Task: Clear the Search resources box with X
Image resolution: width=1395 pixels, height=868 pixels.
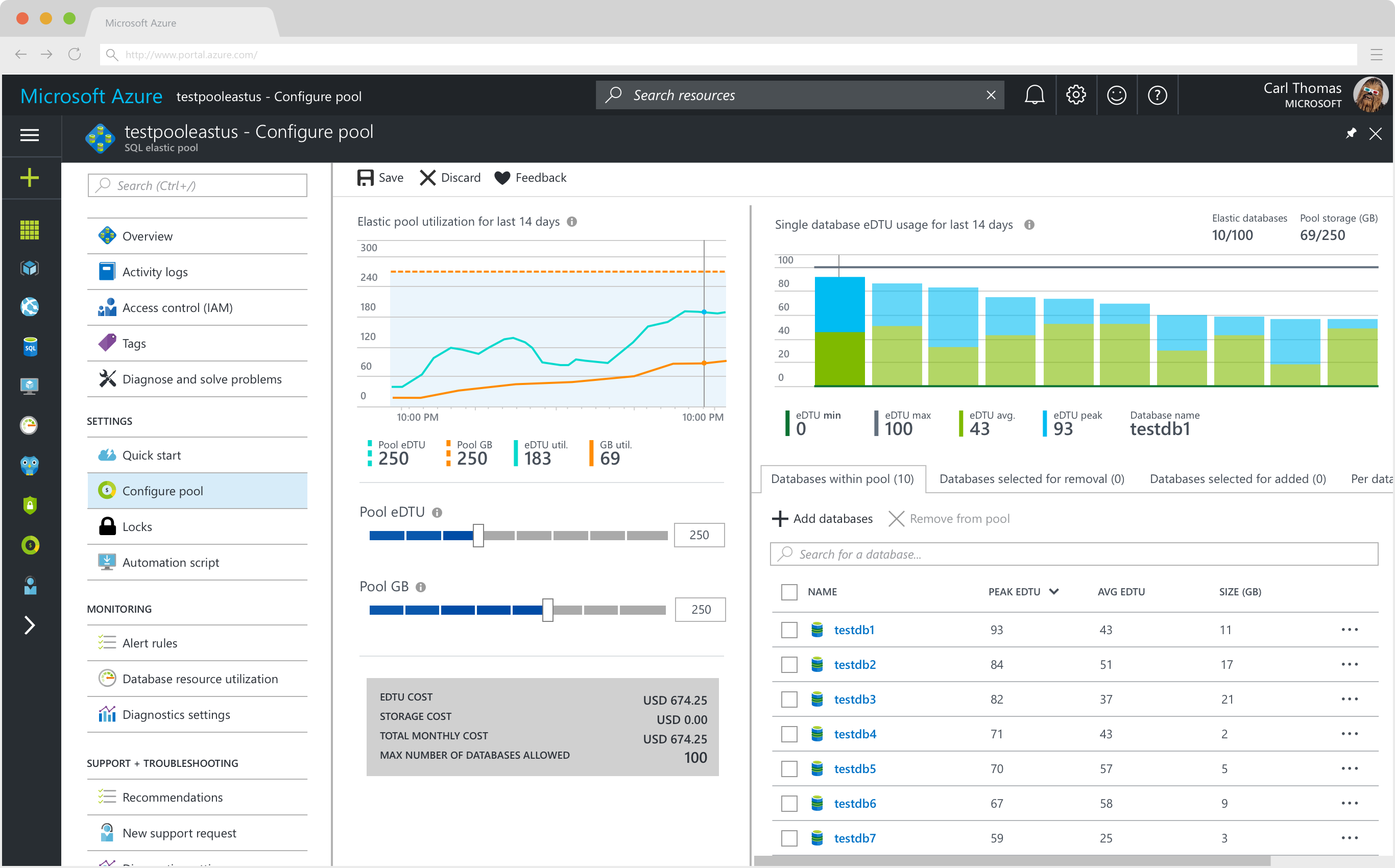Action: (991, 95)
